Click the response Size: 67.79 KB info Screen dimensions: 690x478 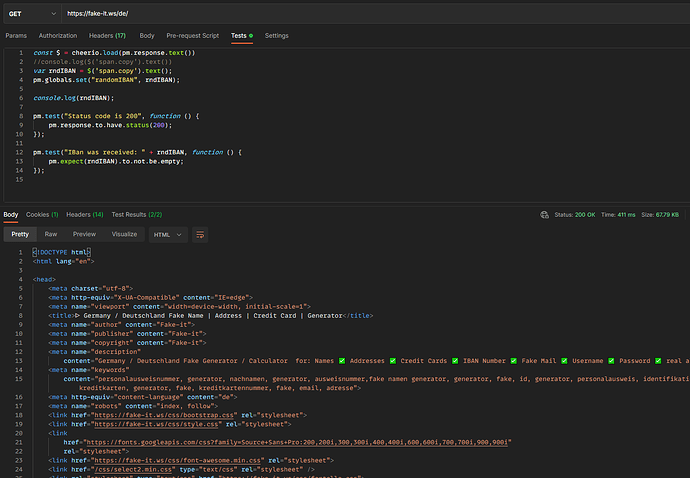pos(658,214)
